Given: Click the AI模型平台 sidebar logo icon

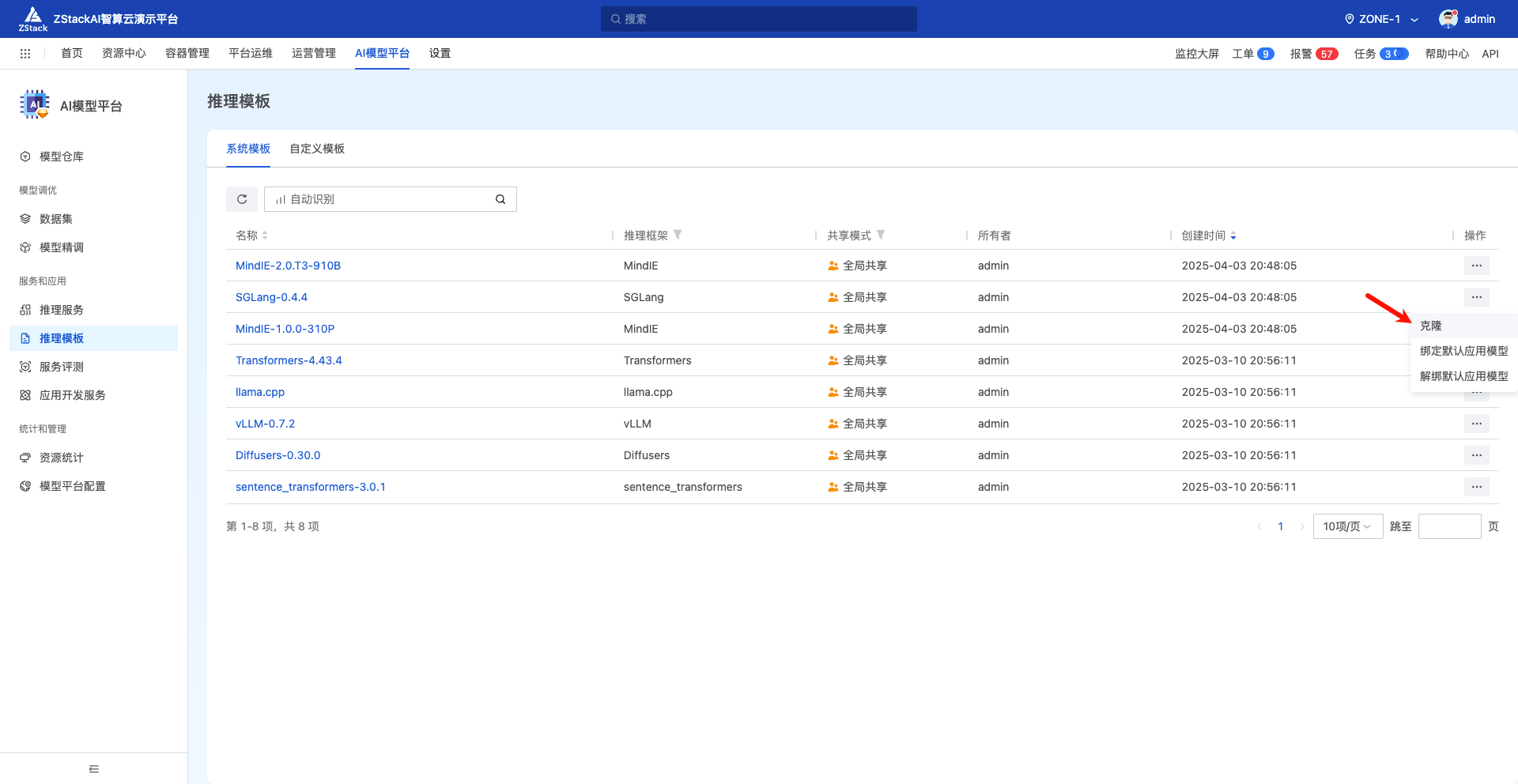Looking at the screenshot, I should [x=35, y=104].
